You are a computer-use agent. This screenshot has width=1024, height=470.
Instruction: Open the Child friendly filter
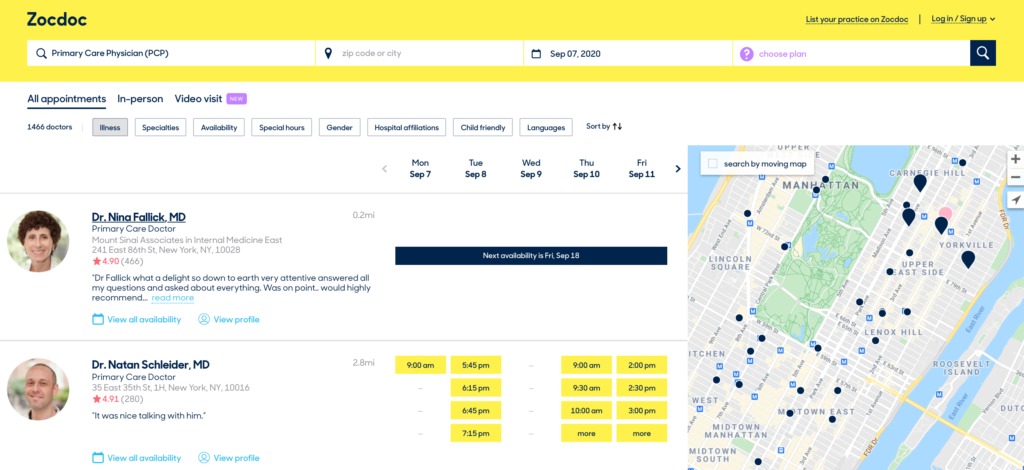point(483,127)
